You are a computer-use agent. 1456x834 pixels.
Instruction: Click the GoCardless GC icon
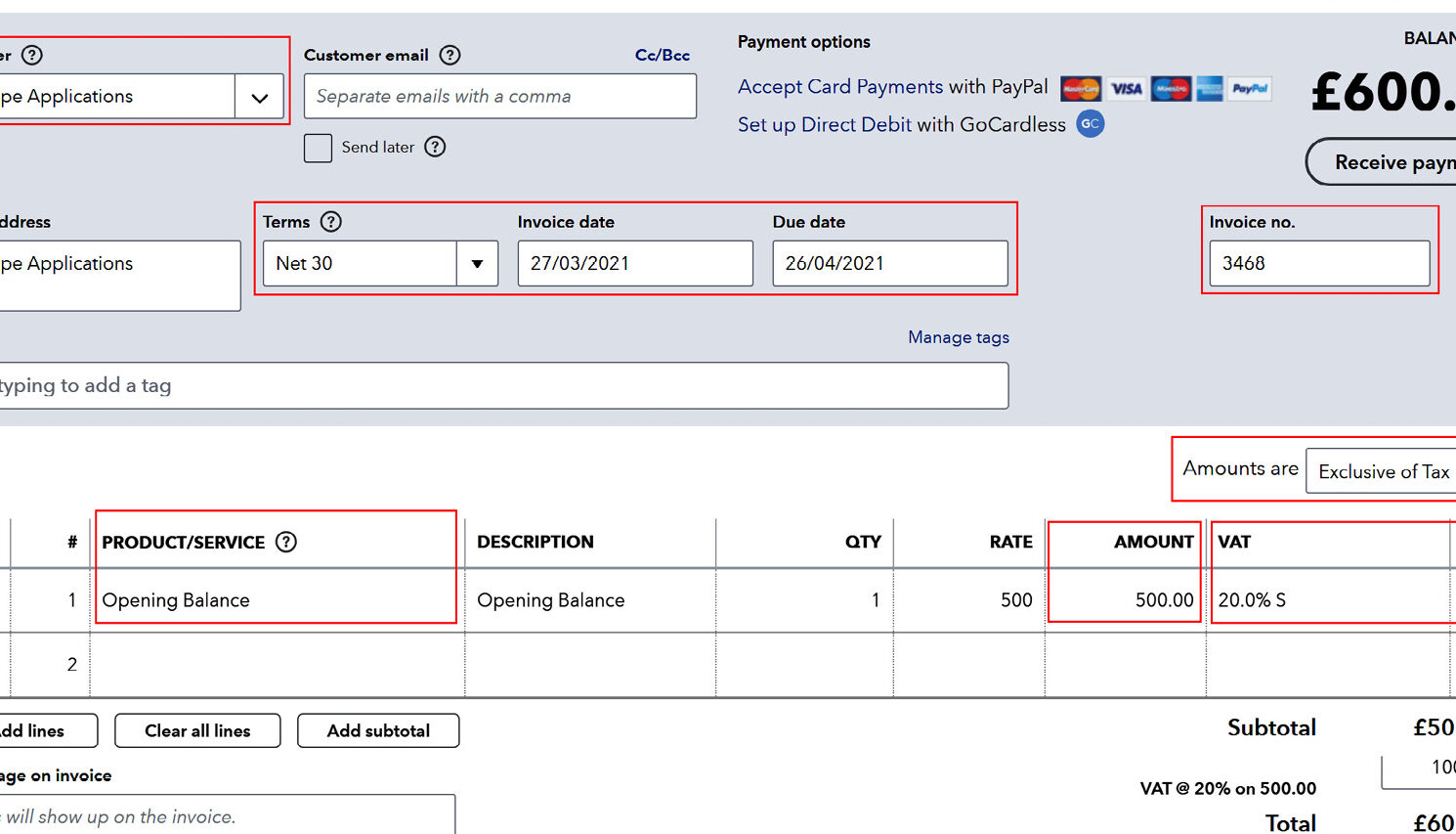(1090, 124)
